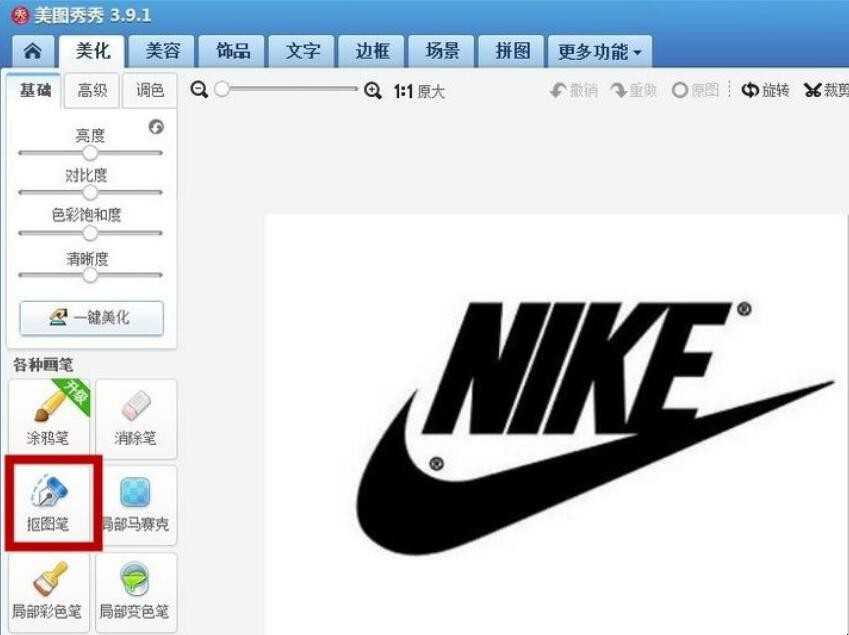Select the 基础 adjustments sub-tab
Image resolution: width=849 pixels, height=635 pixels.
click(x=34, y=90)
